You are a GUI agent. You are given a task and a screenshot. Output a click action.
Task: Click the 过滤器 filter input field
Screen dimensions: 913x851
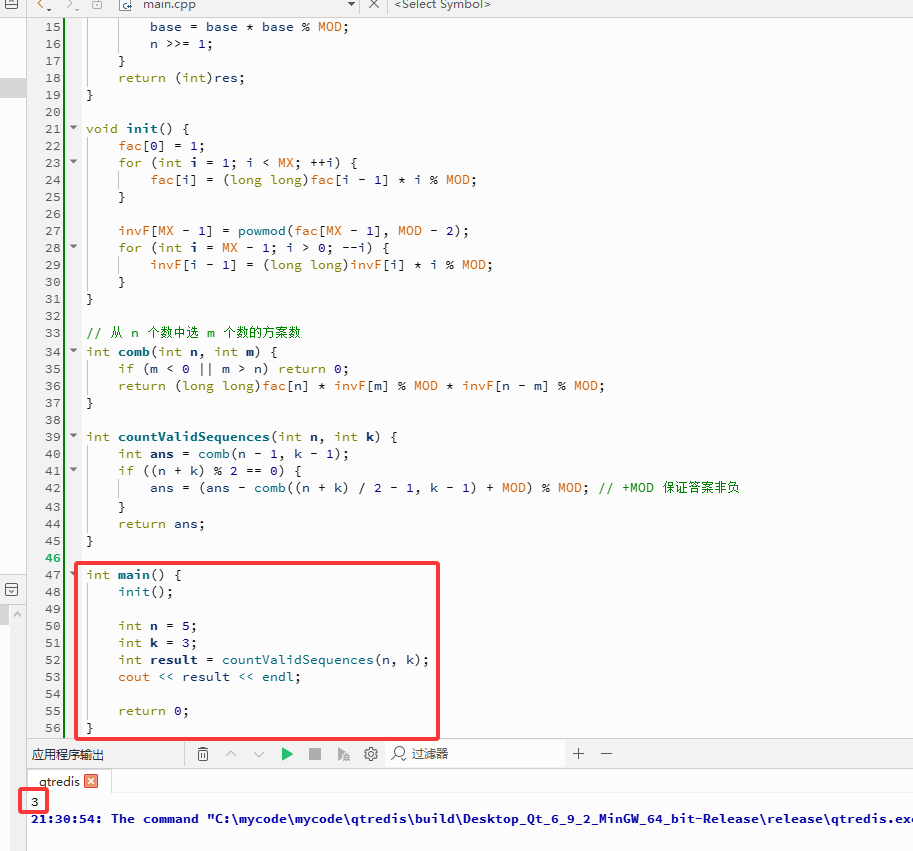pyautogui.click(x=475, y=754)
